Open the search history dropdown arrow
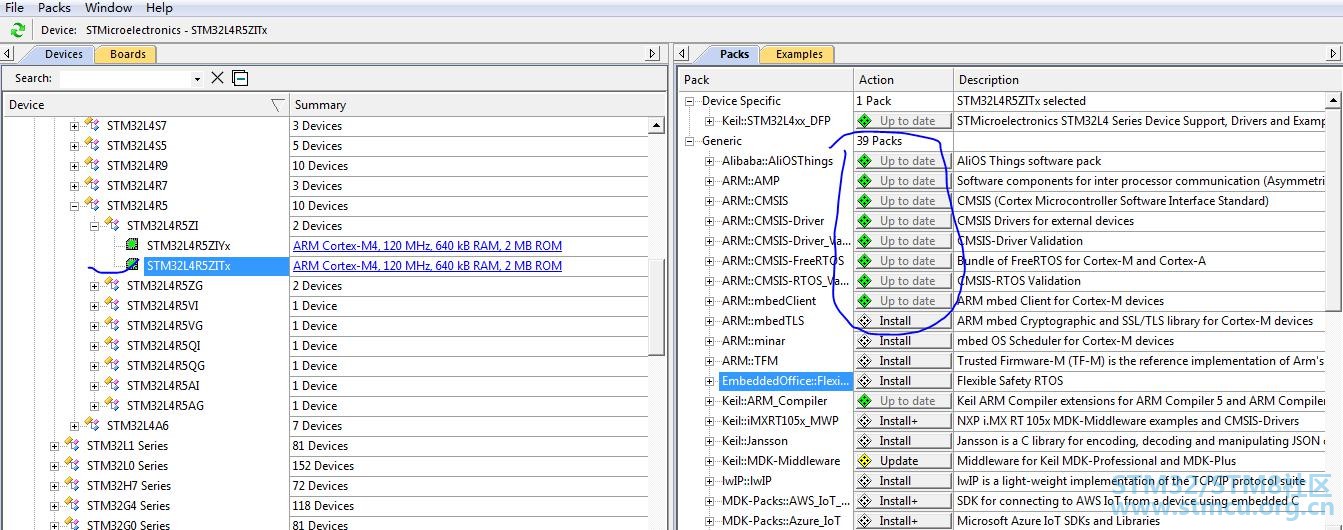Image resolution: width=1343 pixels, height=530 pixels. pos(197,79)
